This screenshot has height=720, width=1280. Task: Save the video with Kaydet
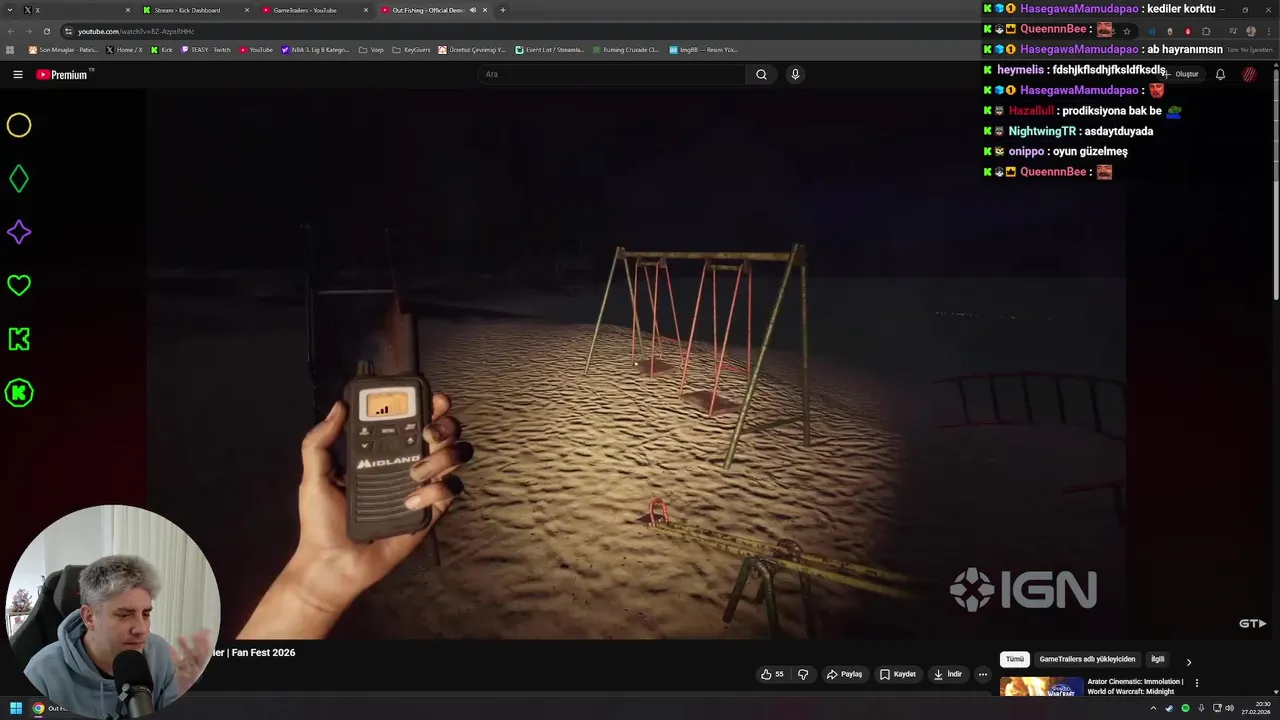click(x=897, y=674)
